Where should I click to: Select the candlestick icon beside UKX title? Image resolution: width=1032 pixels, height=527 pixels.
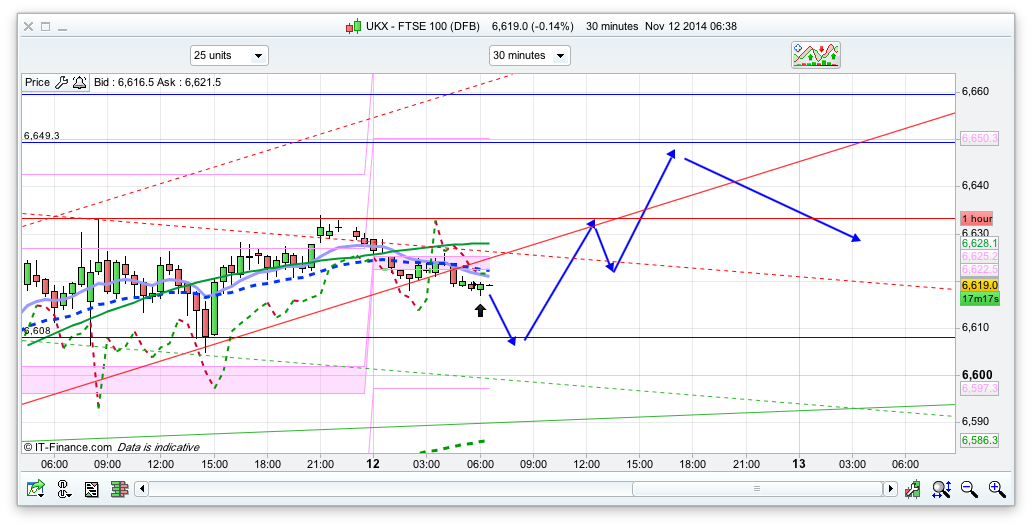(x=353, y=26)
